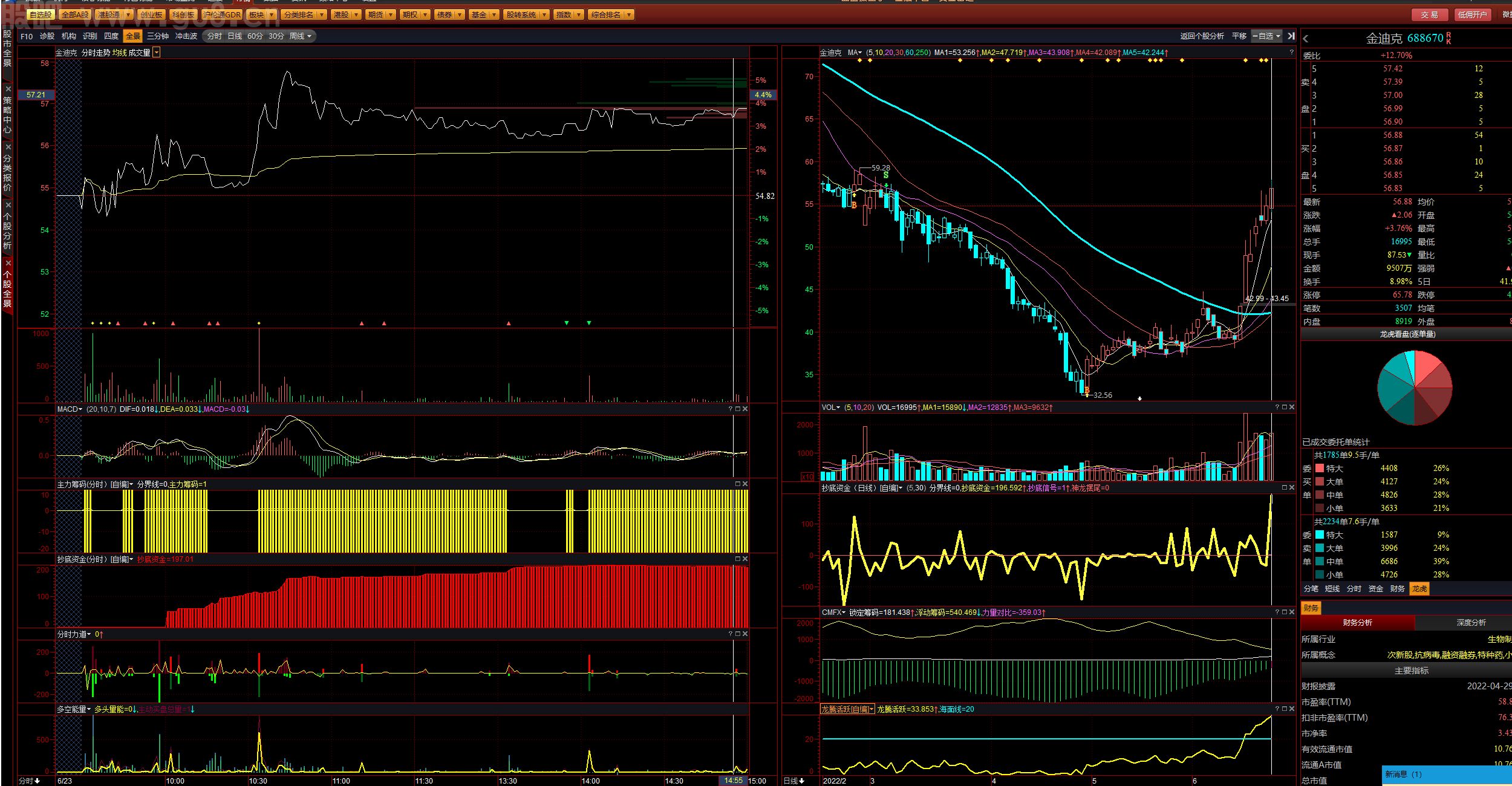Click the back chevron beside 金迪克 title
The height and width of the screenshot is (786, 1512).
[1306, 38]
